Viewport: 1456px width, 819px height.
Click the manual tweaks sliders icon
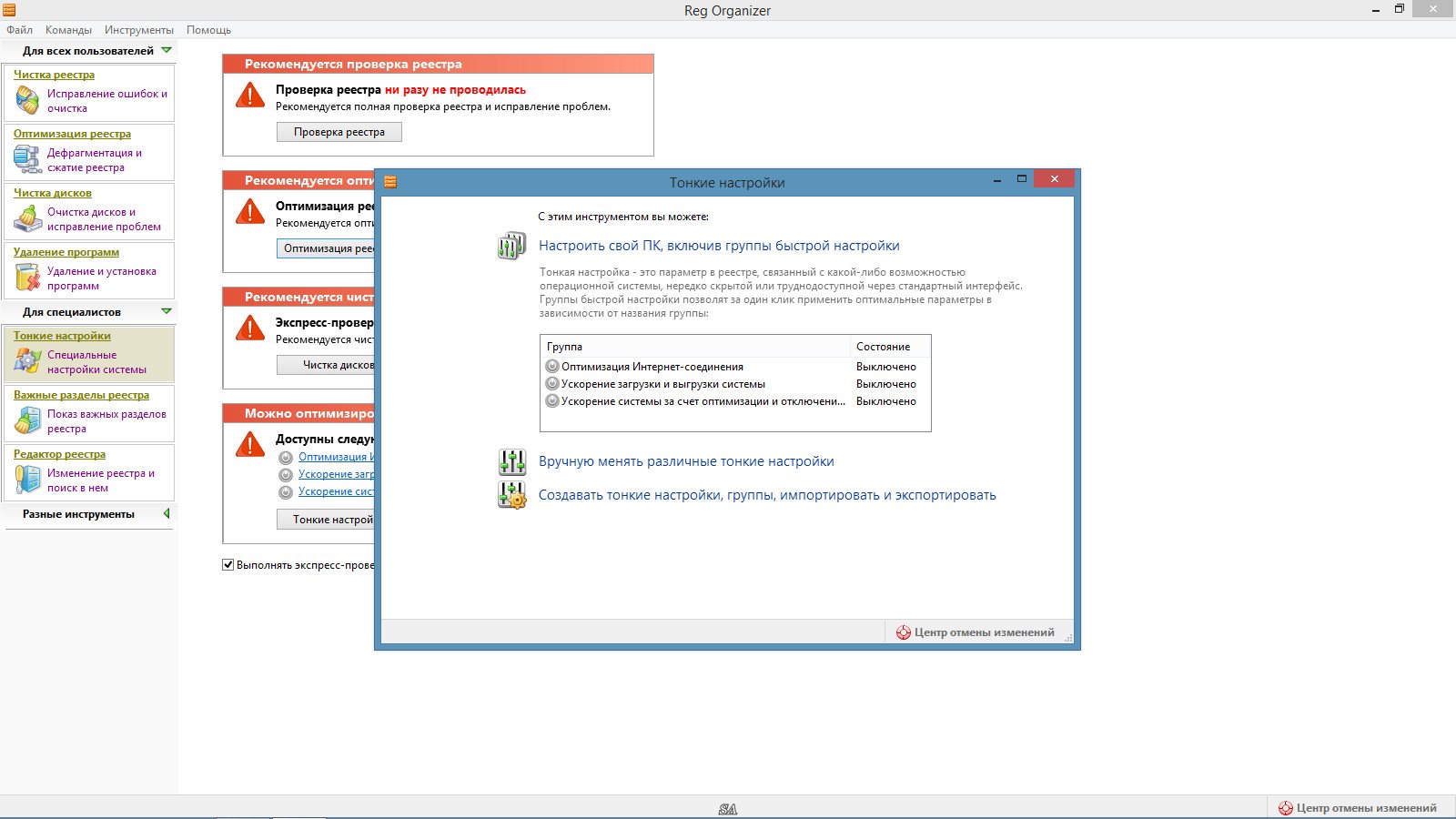click(x=512, y=462)
